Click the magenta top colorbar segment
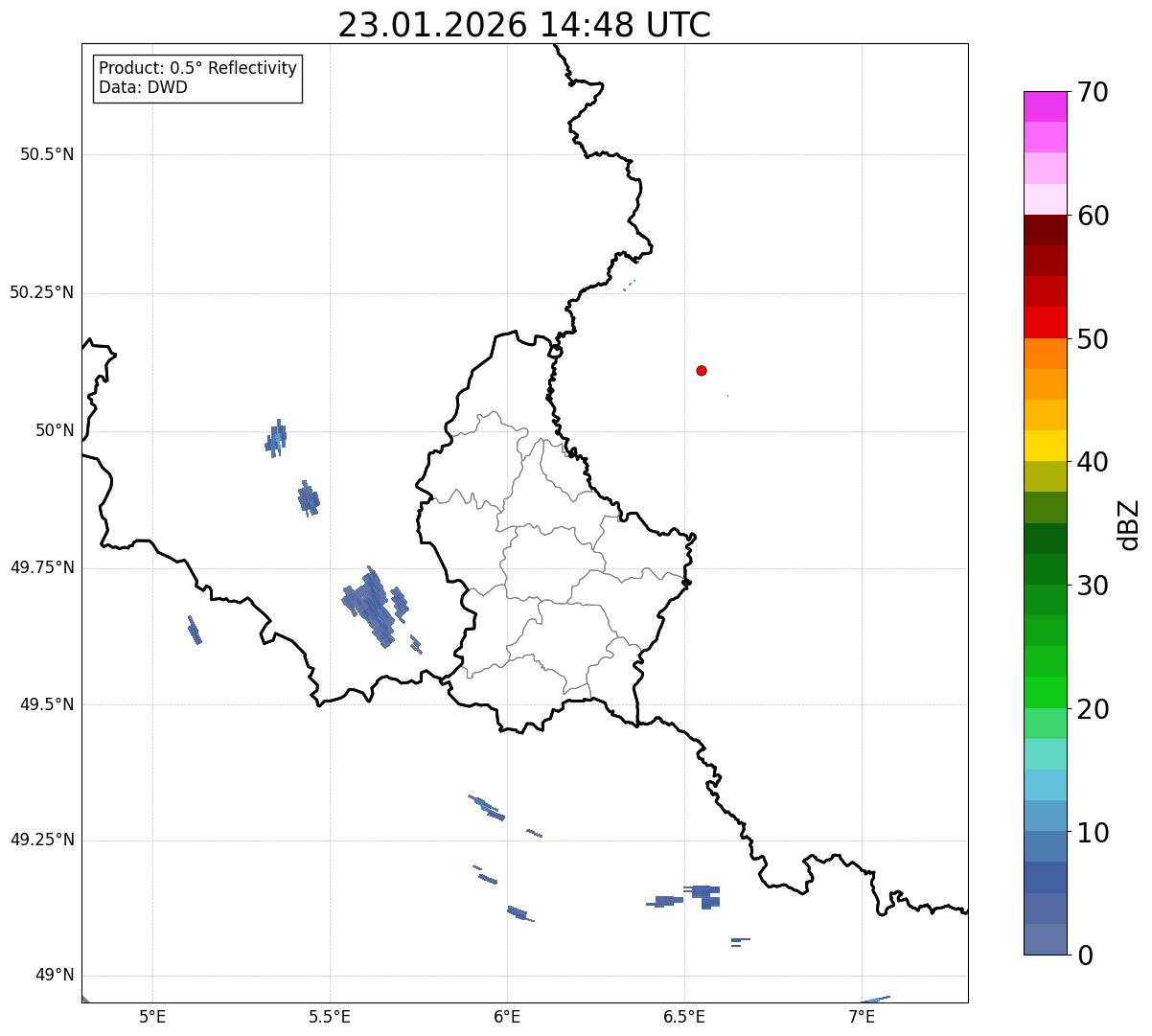 1045,106
